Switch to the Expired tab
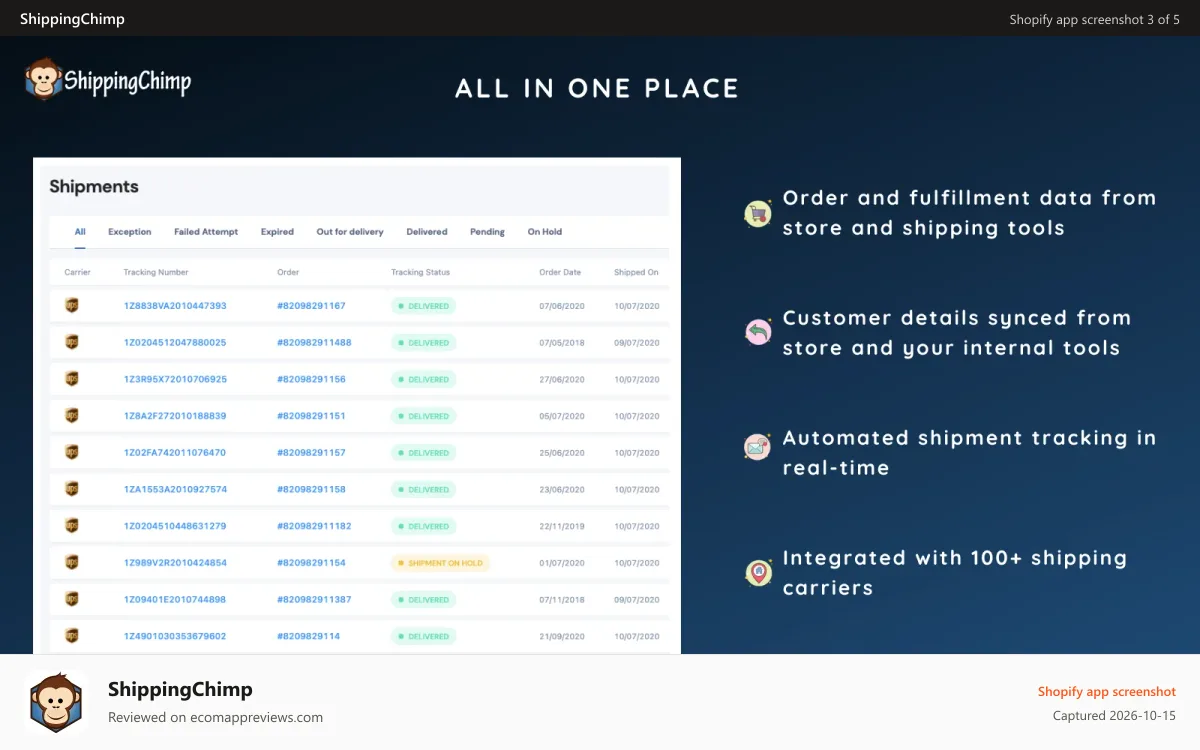1200x750 pixels. pos(277,232)
